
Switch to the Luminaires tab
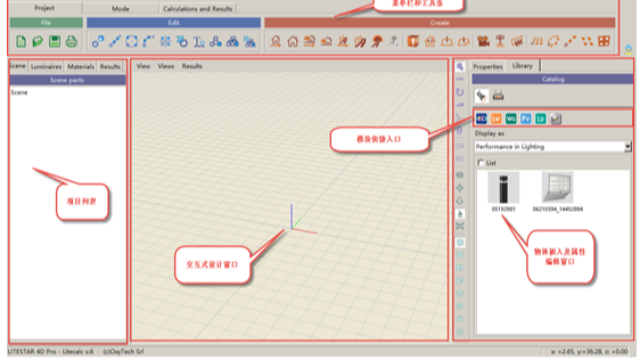coord(46,66)
